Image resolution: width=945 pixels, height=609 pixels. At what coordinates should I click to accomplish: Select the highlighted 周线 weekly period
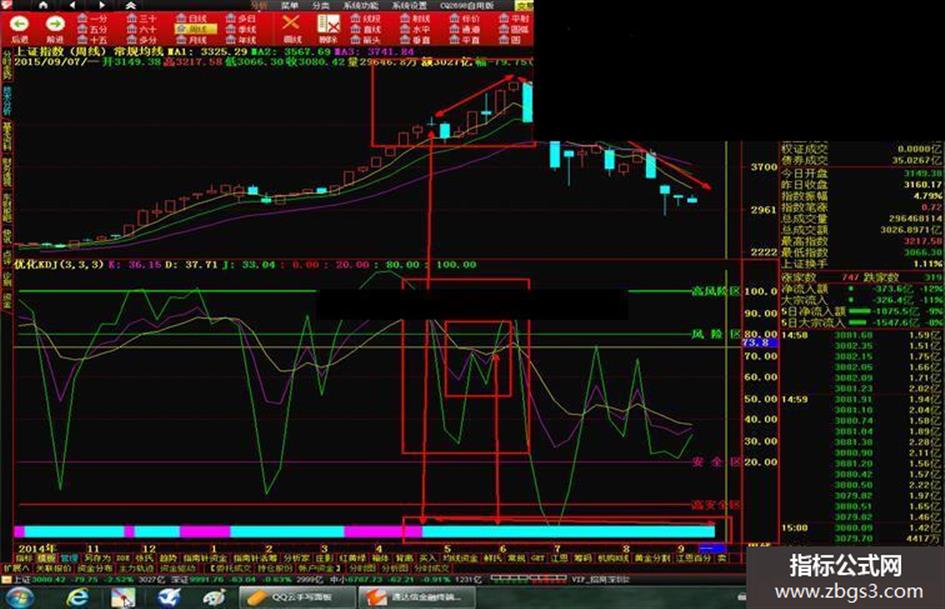194,29
